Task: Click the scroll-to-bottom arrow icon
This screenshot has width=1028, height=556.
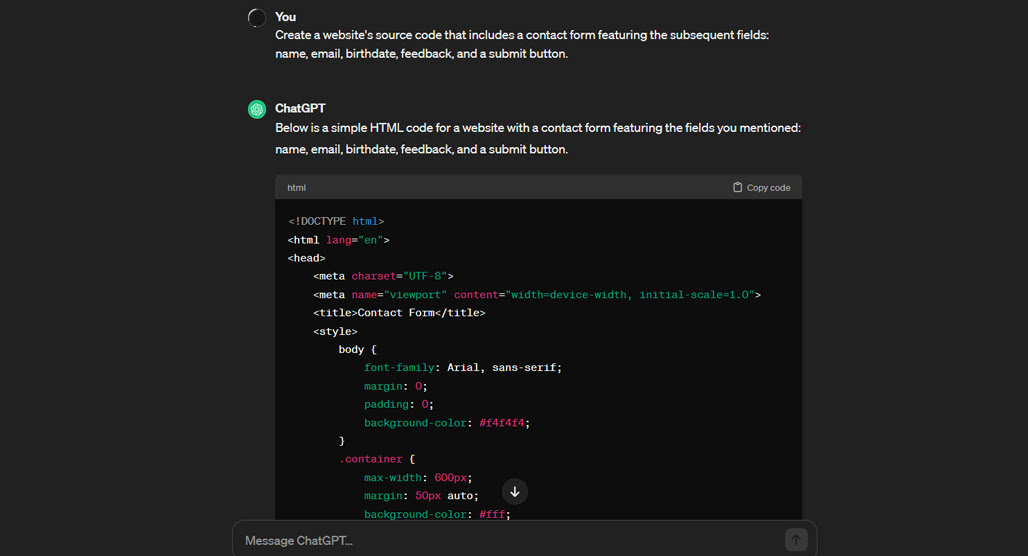Action: point(515,492)
